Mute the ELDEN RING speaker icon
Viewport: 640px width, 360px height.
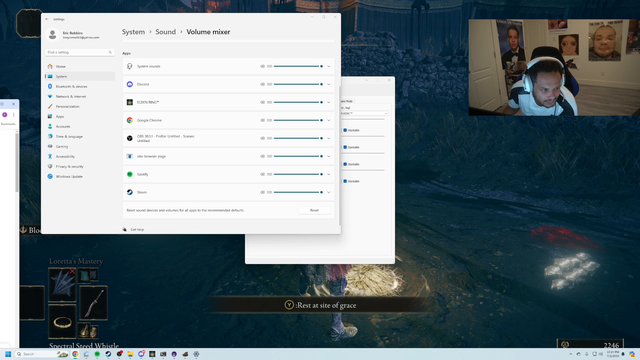pos(262,102)
